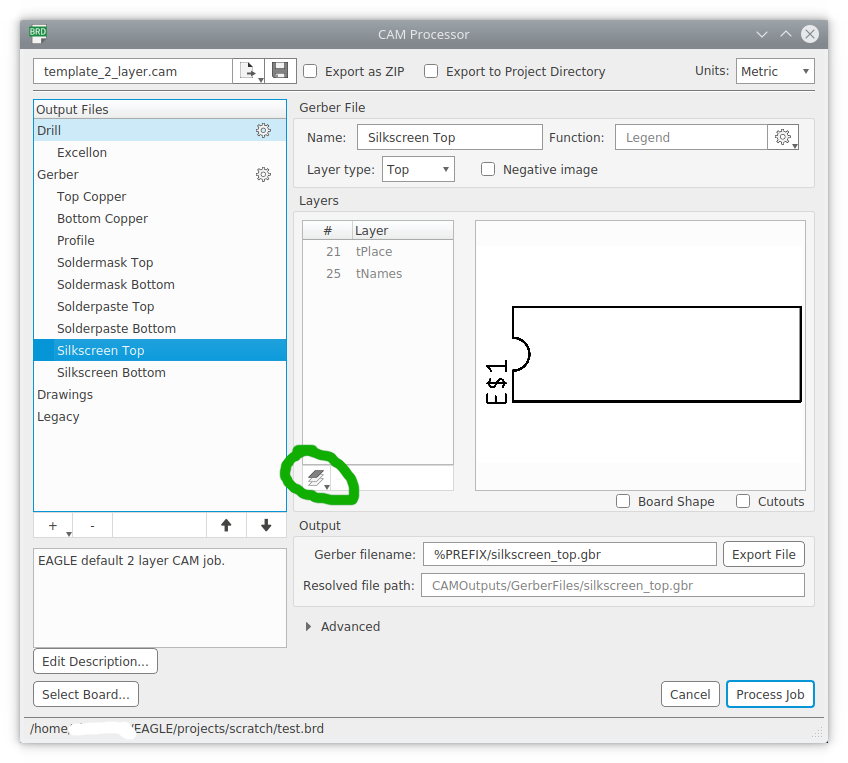The image size is (848, 763).
Task: Tick the Board Shape checkbox
Action: 623,501
